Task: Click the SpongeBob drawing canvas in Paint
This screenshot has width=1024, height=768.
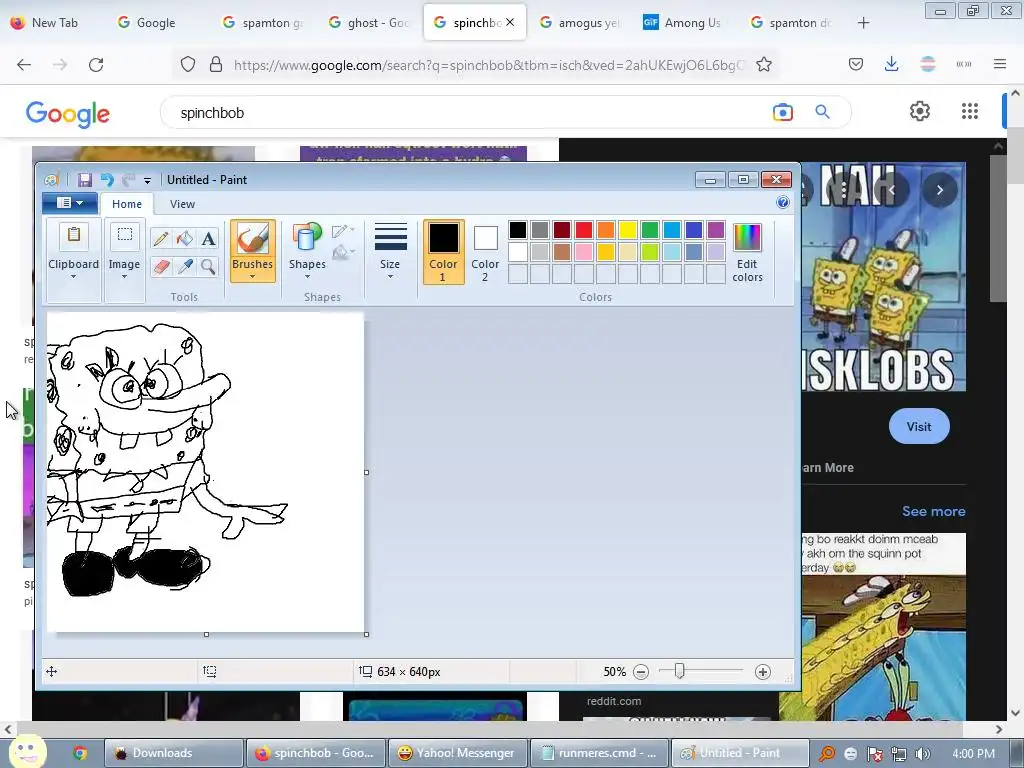Action: click(x=205, y=472)
